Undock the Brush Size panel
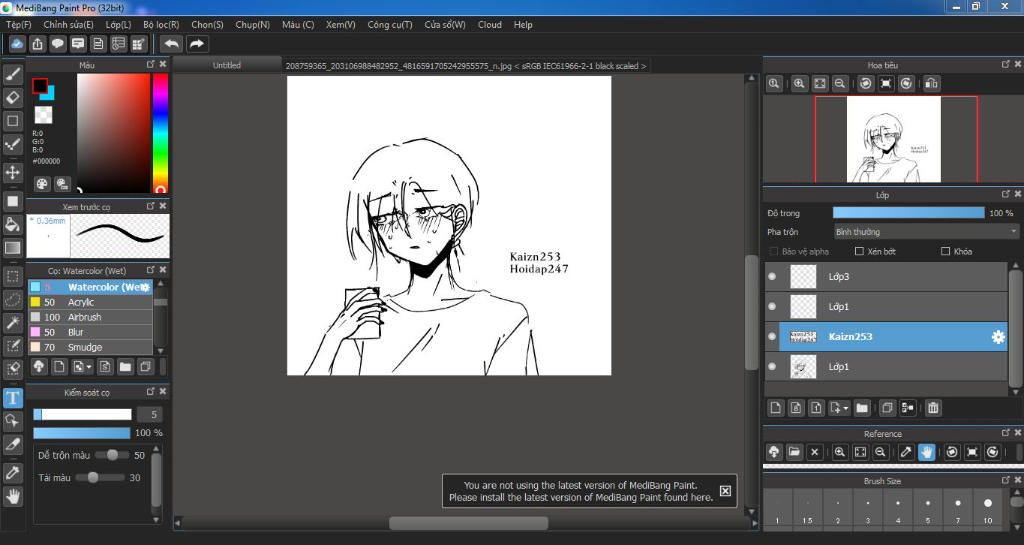The width and height of the screenshot is (1024, 545). click(1006, 480)
